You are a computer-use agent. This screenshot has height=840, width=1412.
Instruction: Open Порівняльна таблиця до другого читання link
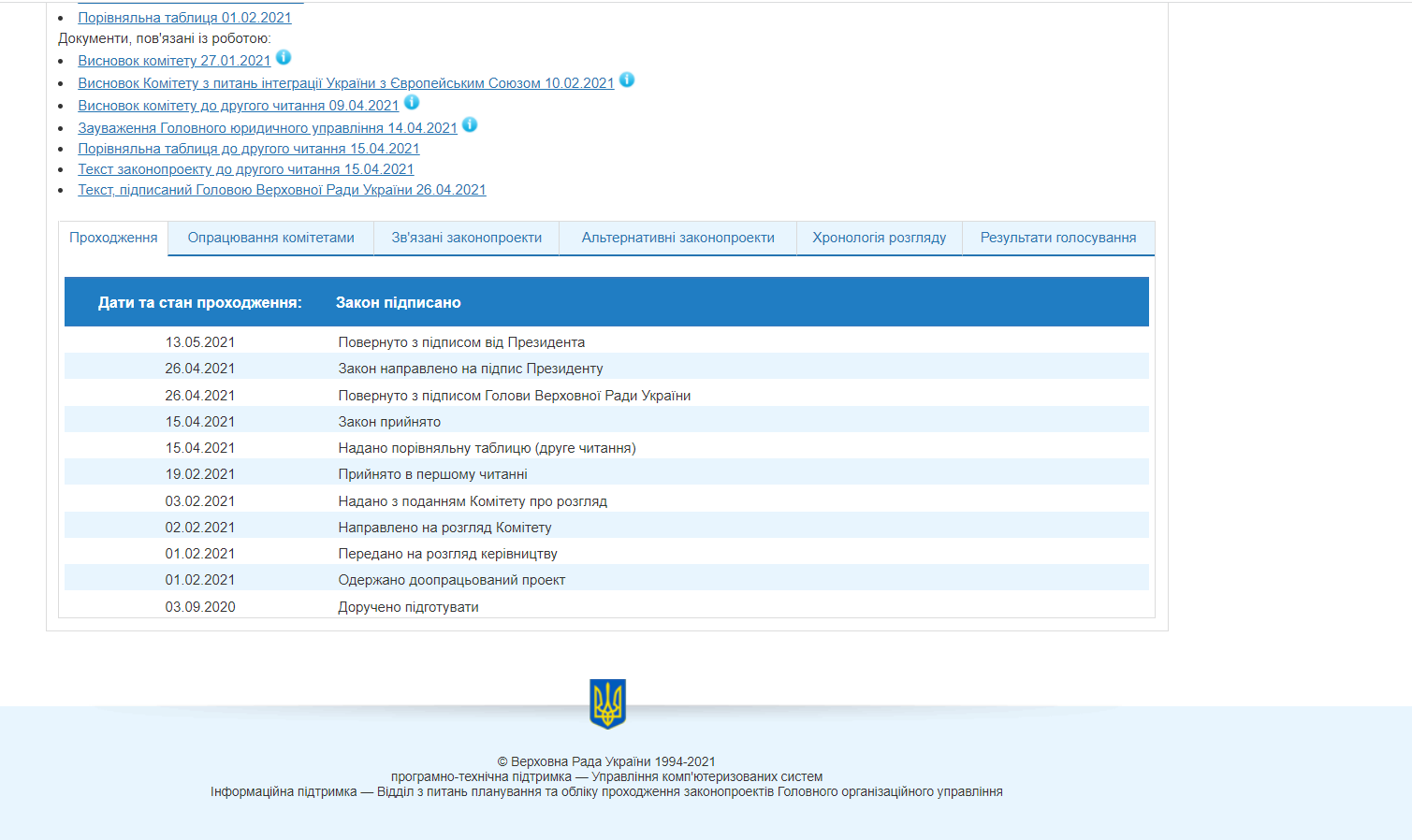248,149
